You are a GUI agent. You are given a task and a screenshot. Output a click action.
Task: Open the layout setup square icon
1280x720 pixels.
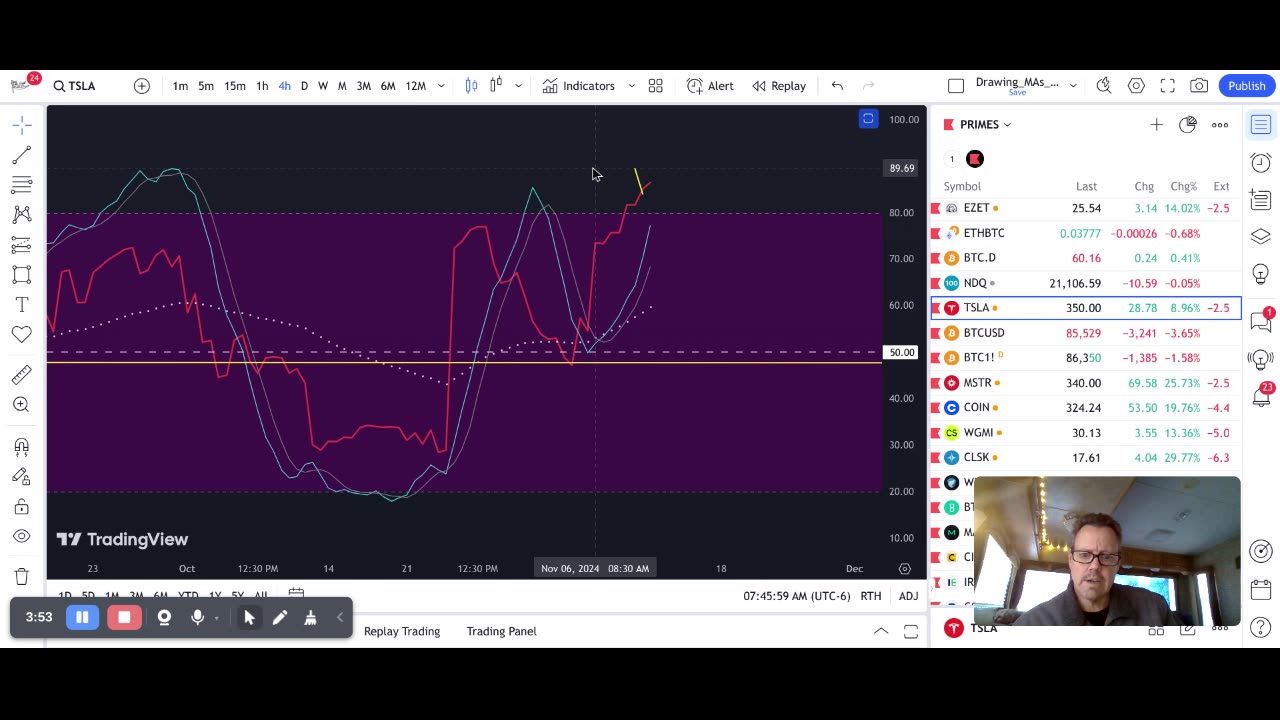pyautogui.click(x=956, y=86)
